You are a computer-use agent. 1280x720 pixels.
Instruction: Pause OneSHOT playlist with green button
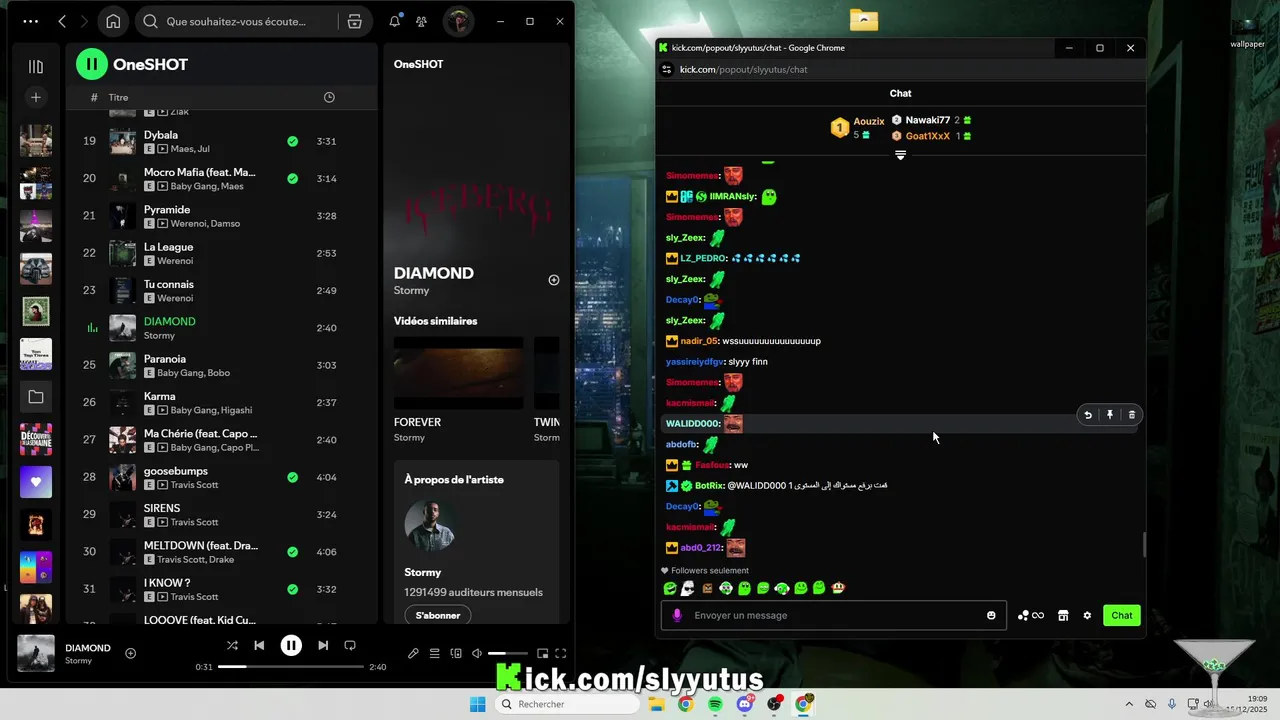coord(91,64)
